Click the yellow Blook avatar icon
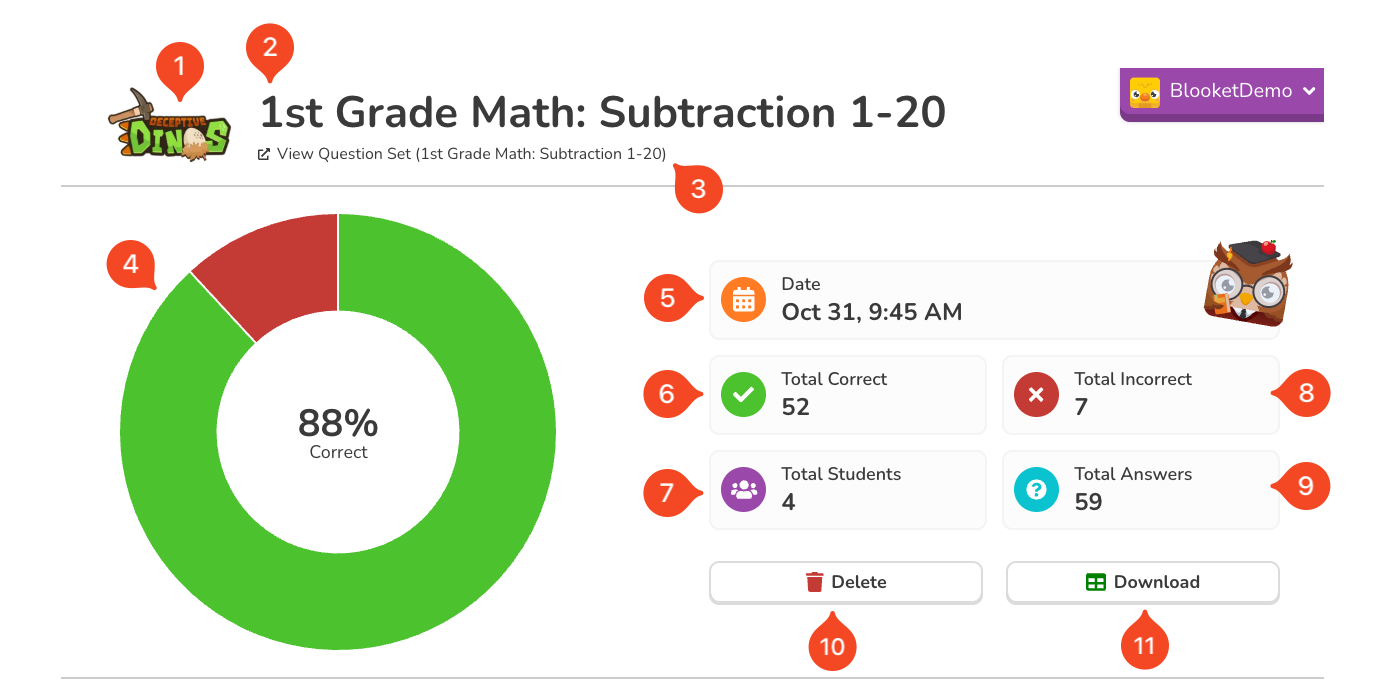The image size is (1376, 686). pos(1145,92)
